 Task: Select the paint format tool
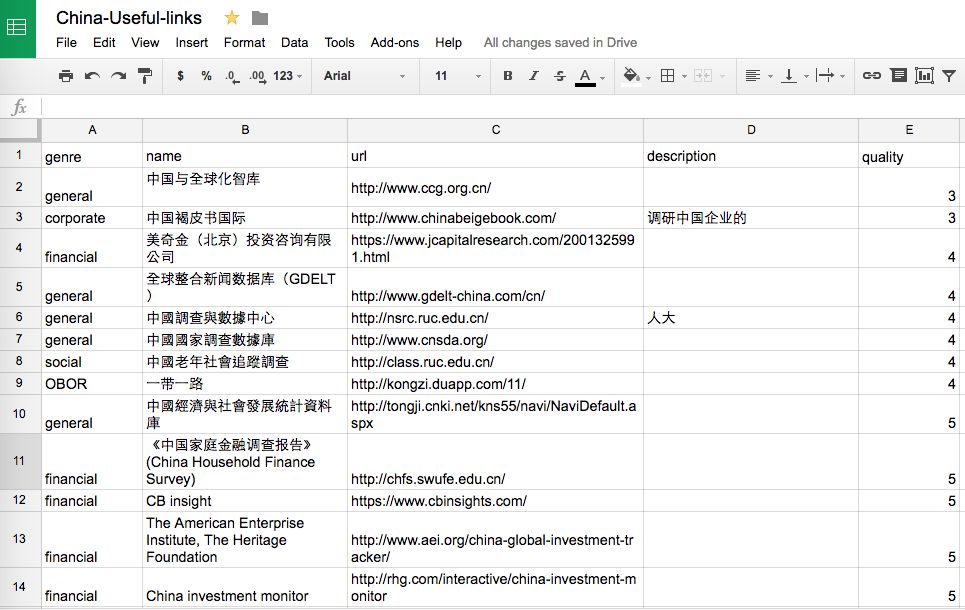coord(144,76)
